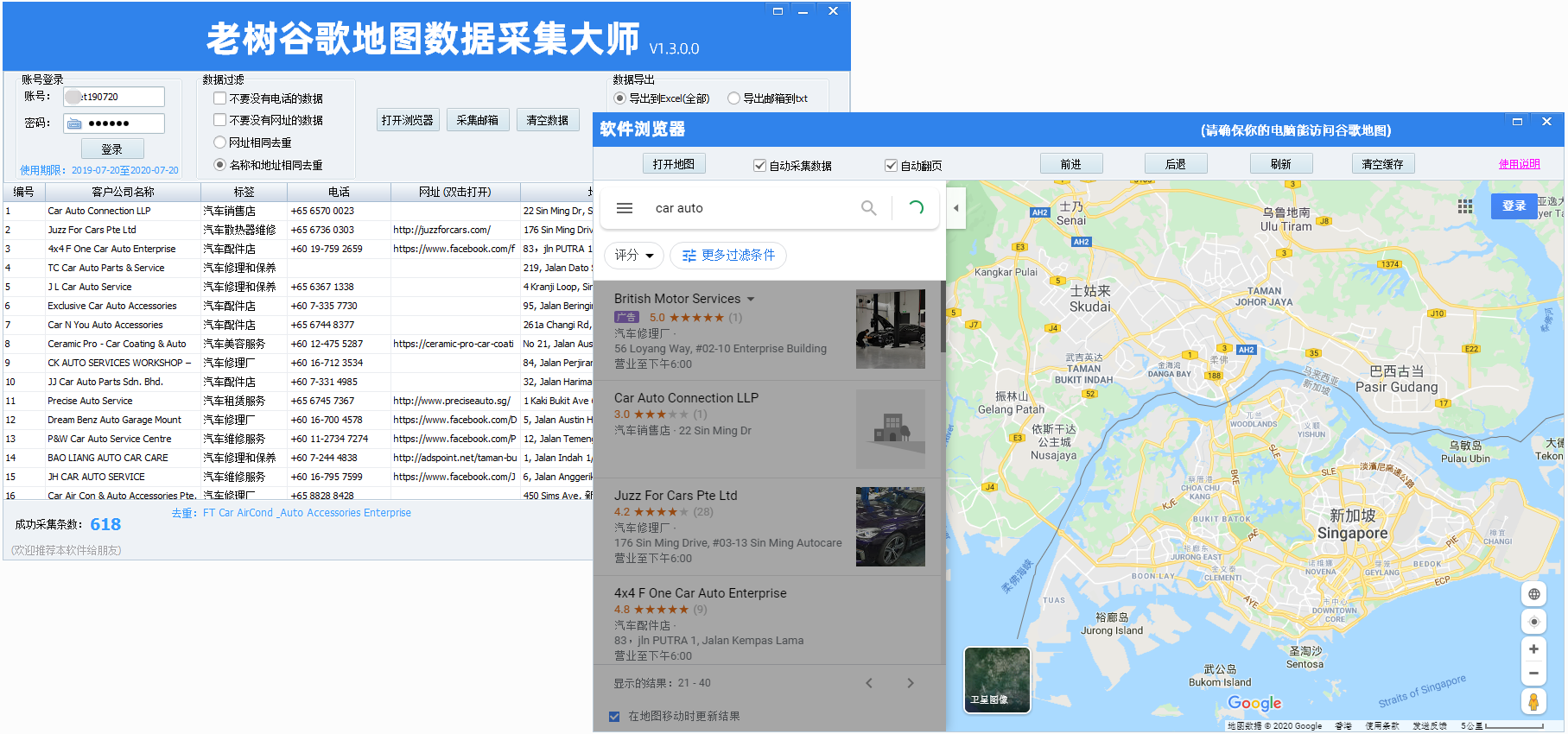The height and width of the screenshot is (734, 1568).
Task: Select dedupe by same website radio
Action: [220, 142]
